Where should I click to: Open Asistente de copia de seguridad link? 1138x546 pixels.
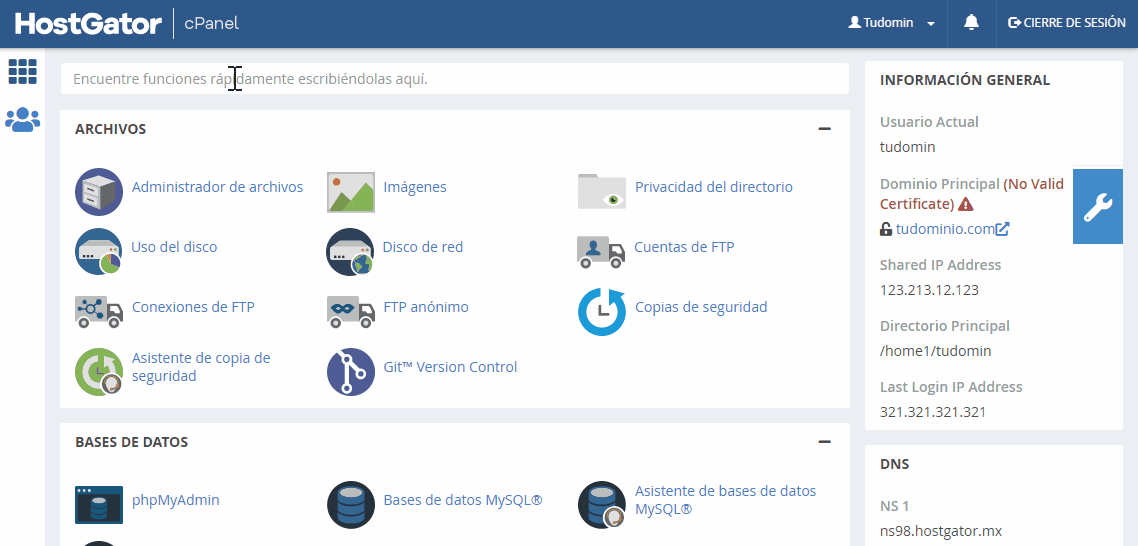[201, 367]
